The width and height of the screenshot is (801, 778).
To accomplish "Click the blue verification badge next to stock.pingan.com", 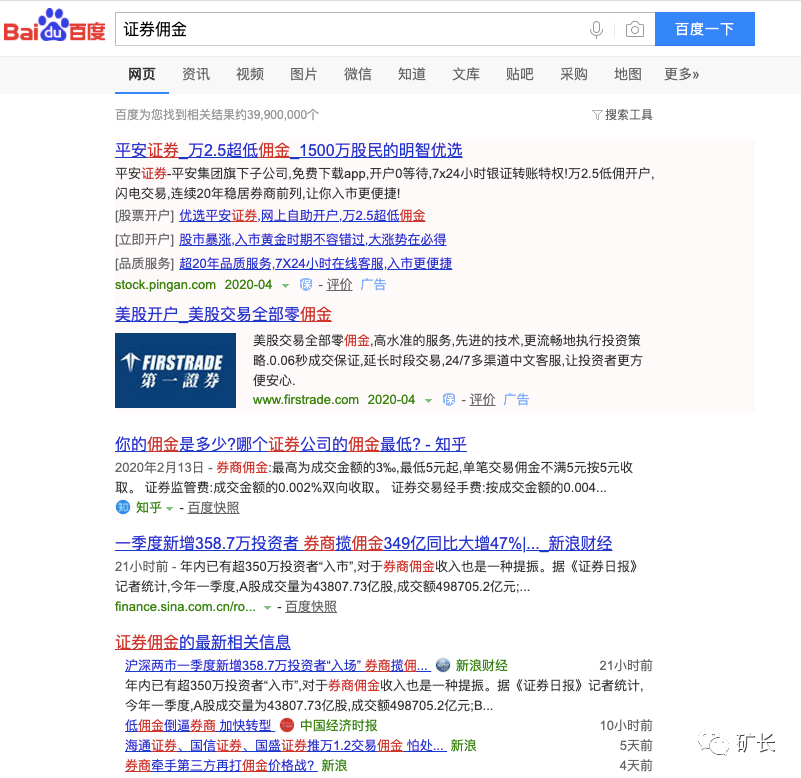I will click(x=305, y=285).
